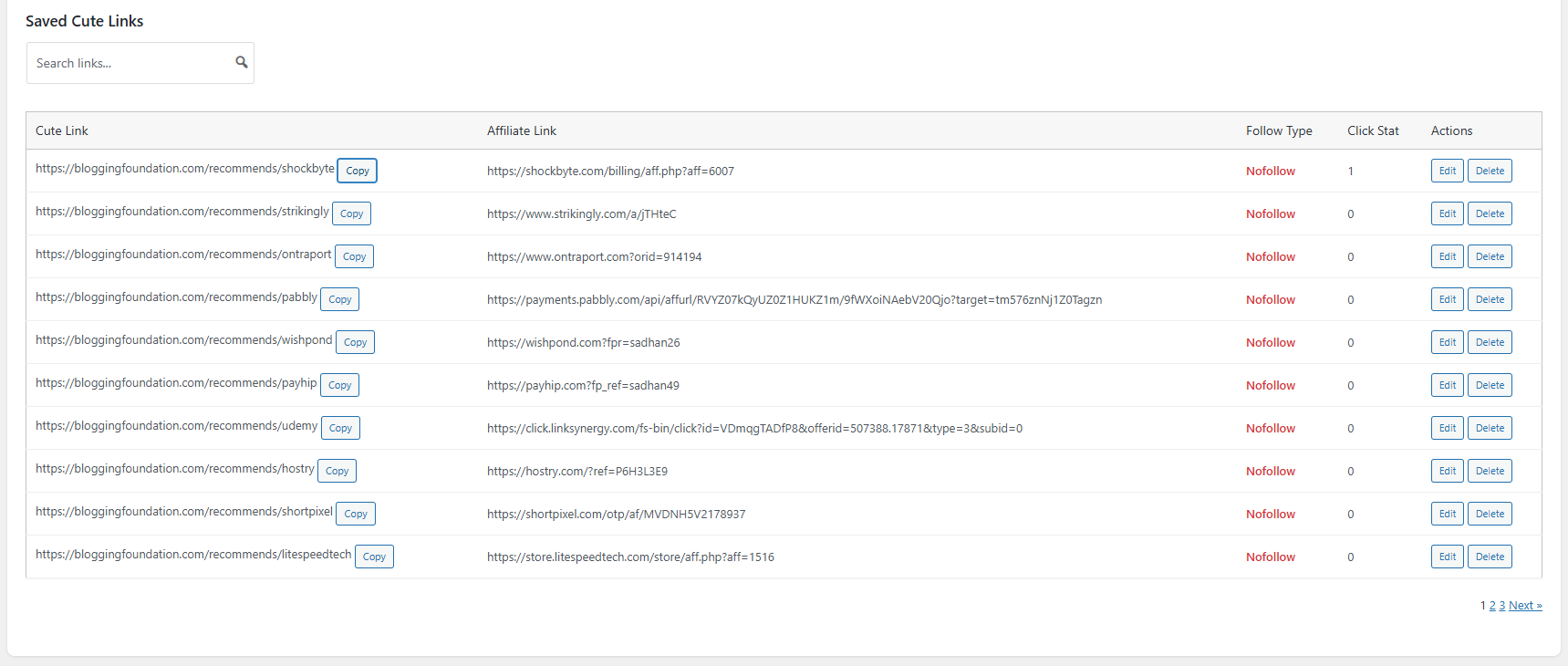Delete the litespeedtech link entry
Screen dimensions: 1568x666
tap(1490, 557)
